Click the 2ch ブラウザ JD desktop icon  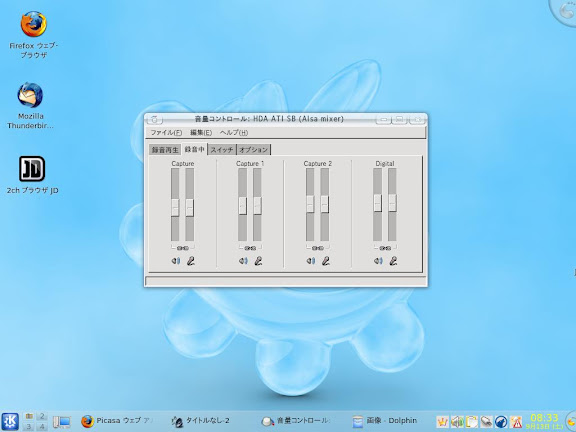click(32, 175)
